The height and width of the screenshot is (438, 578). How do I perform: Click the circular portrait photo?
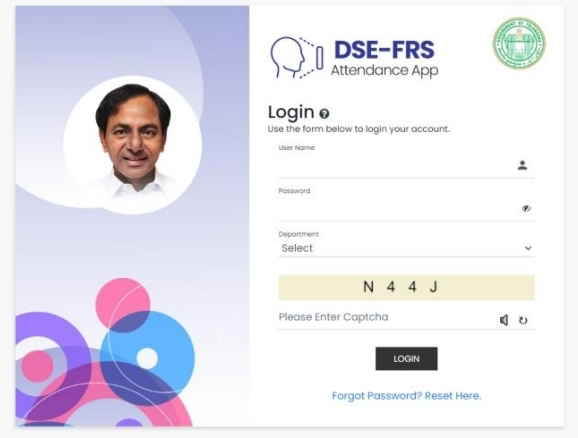pyautogui.click(x=133, y=145)
